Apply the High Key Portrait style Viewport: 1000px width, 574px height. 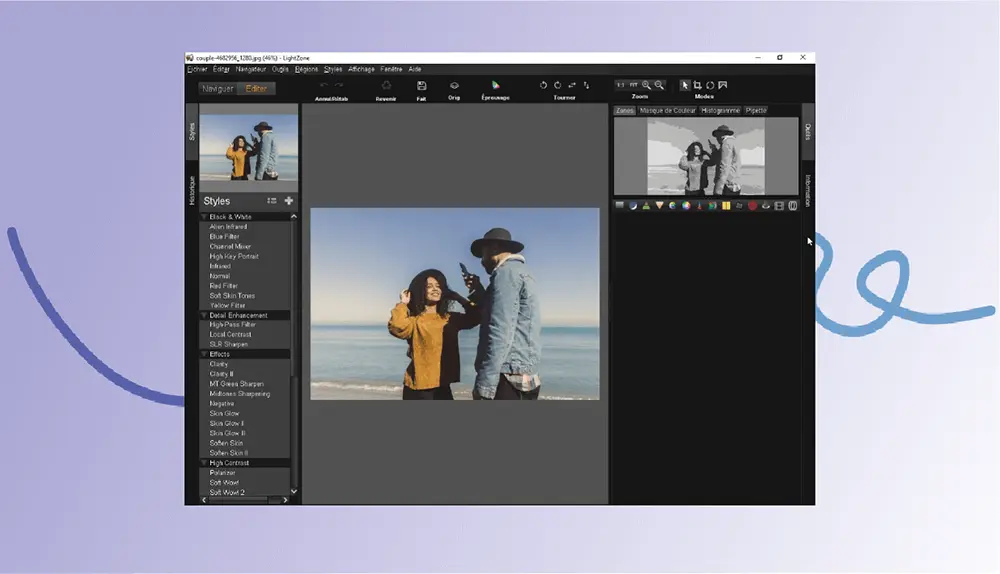234,256
